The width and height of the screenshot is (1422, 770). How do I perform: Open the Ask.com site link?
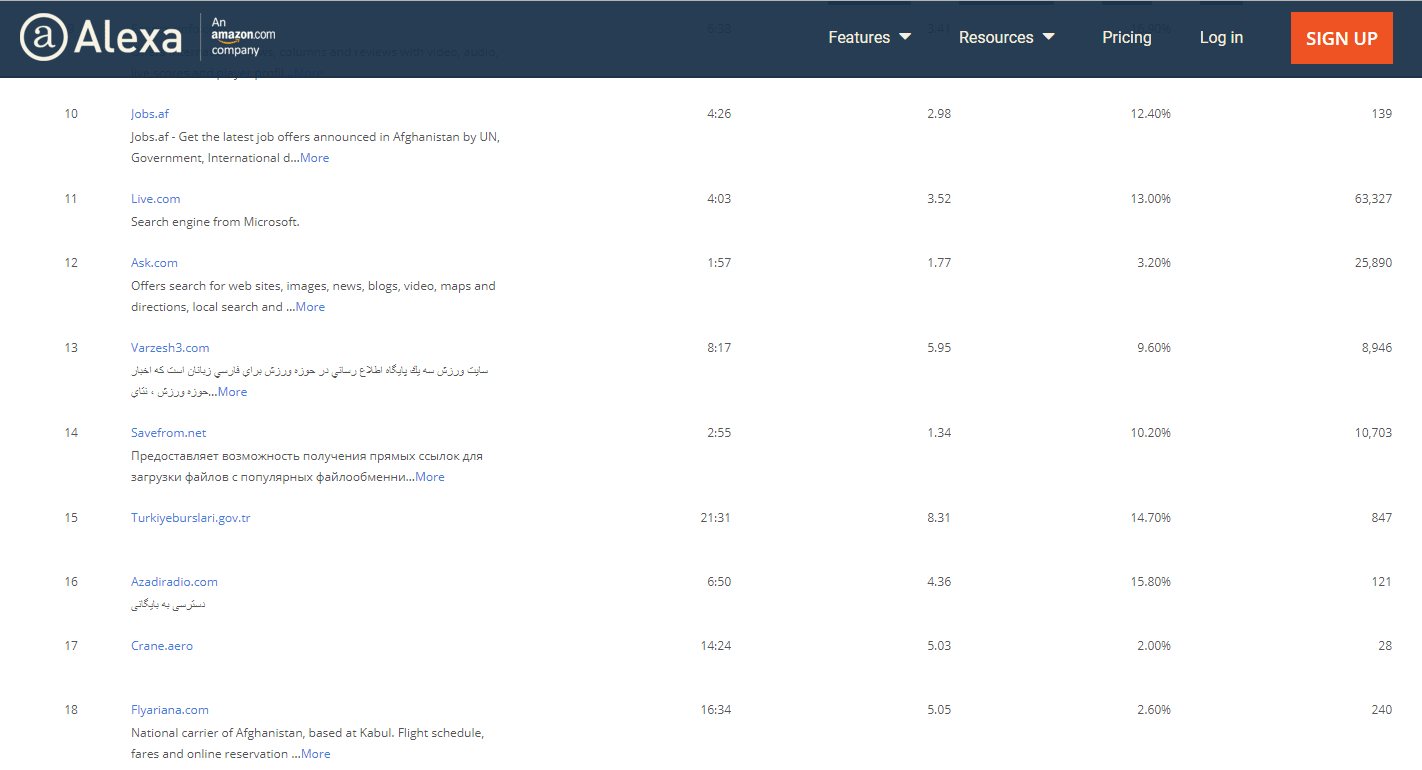coord(154,263)
